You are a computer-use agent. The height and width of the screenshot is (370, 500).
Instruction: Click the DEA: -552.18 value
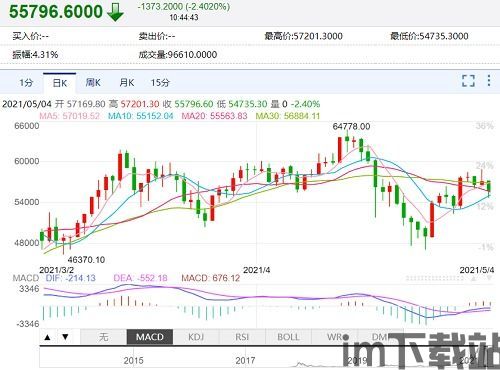tap(140, 278)
